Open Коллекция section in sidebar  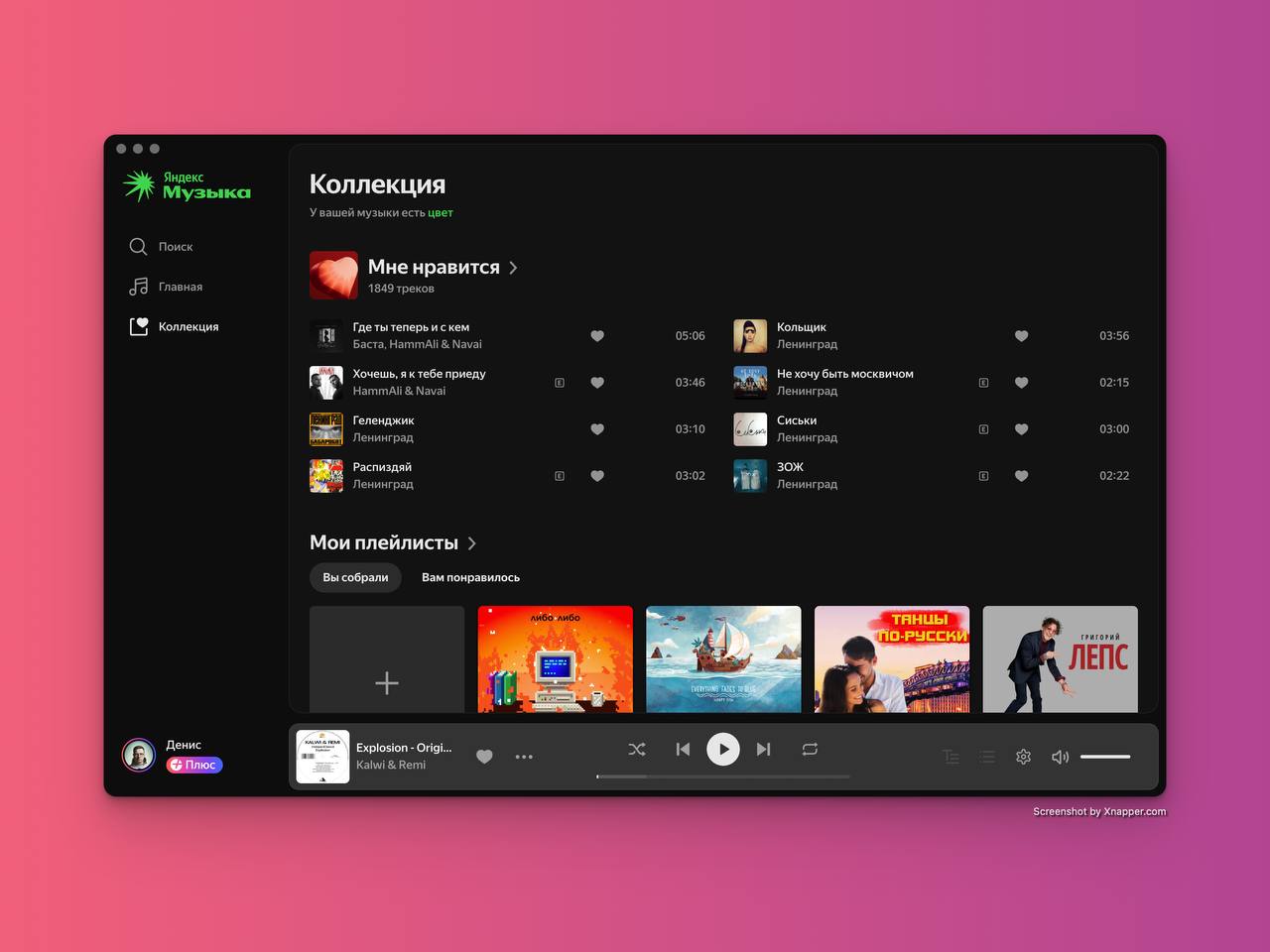[174, 326]
